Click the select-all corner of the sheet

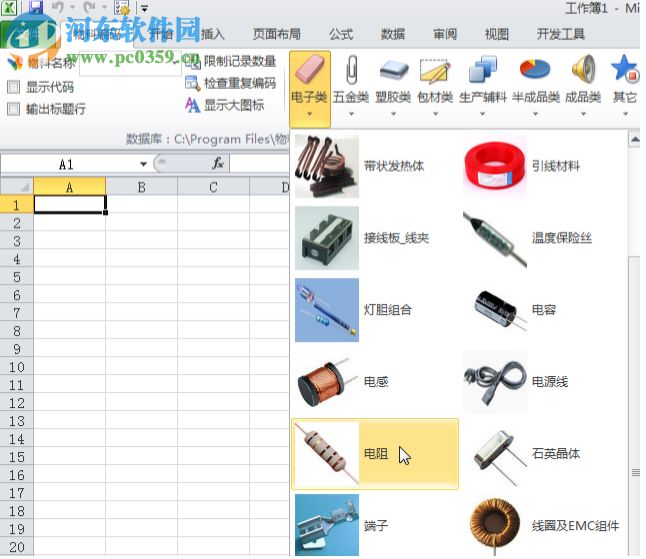coord(16,187)
